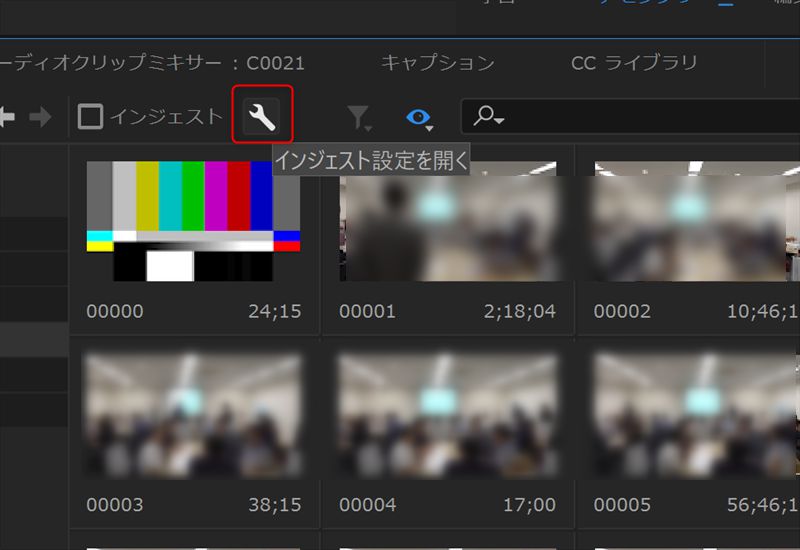Click the magnifier icon in search box
The height and width of the screenshot is (550, 800).
tap(487, 117)
